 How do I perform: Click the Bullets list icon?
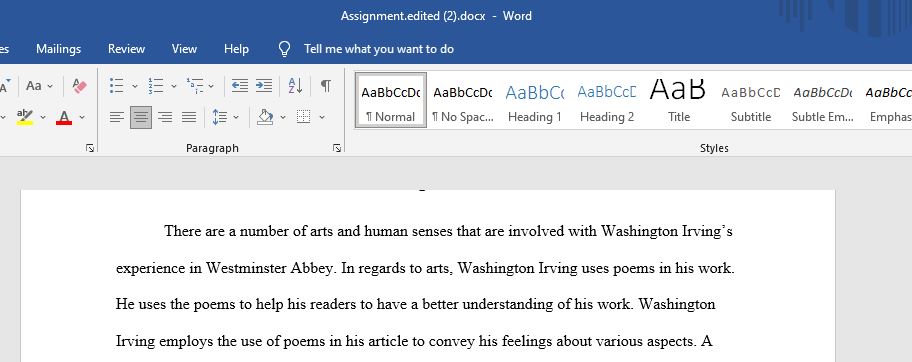click(x=116, y=86)
